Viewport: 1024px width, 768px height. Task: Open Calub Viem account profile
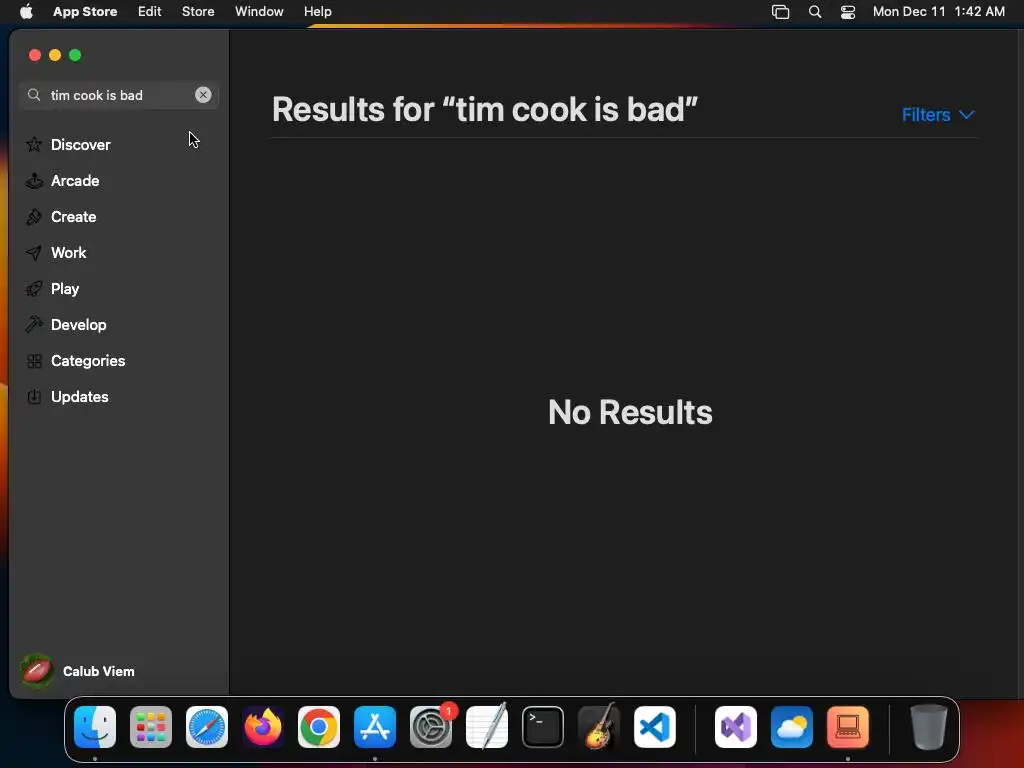[x=78, y=671]
